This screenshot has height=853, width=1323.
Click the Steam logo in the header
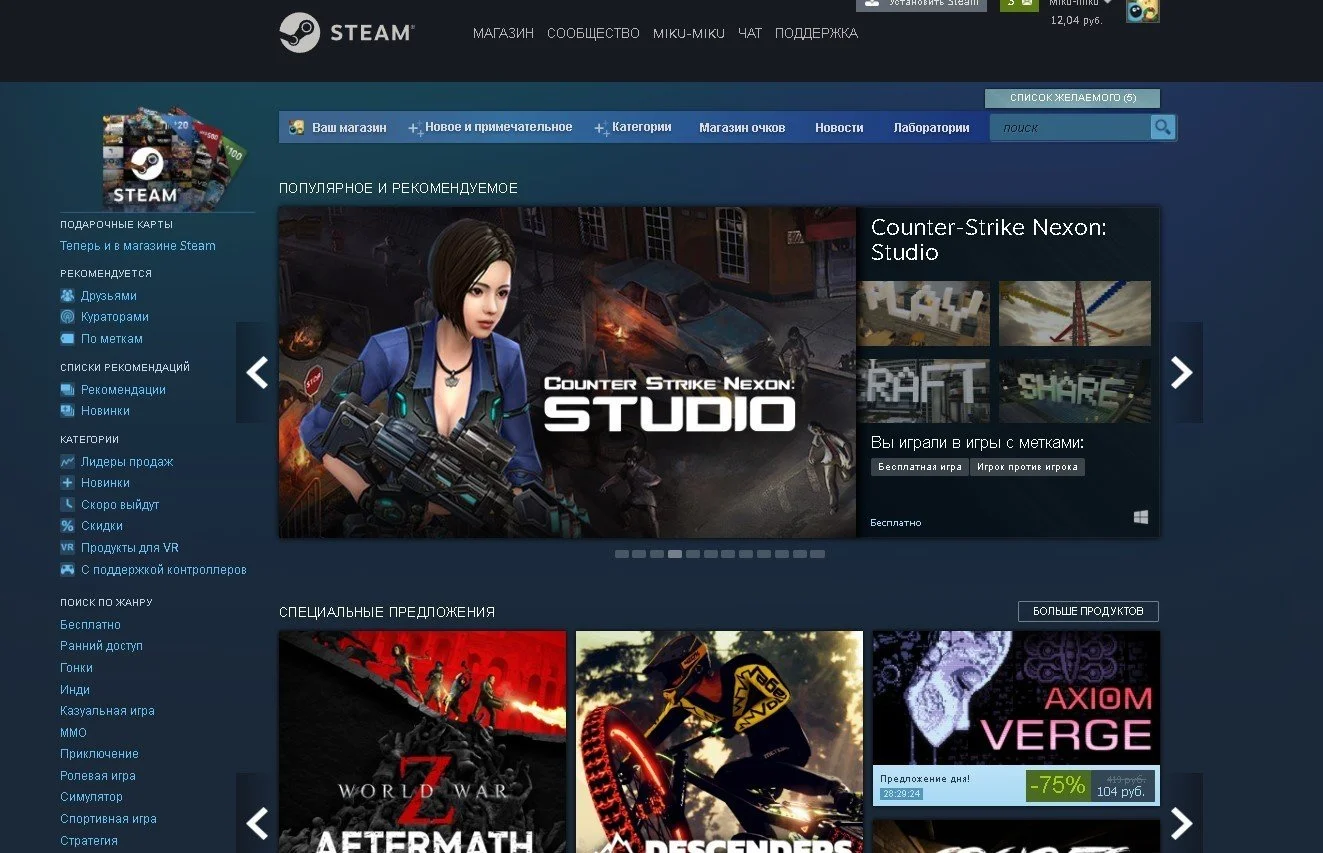coord(346,33)
